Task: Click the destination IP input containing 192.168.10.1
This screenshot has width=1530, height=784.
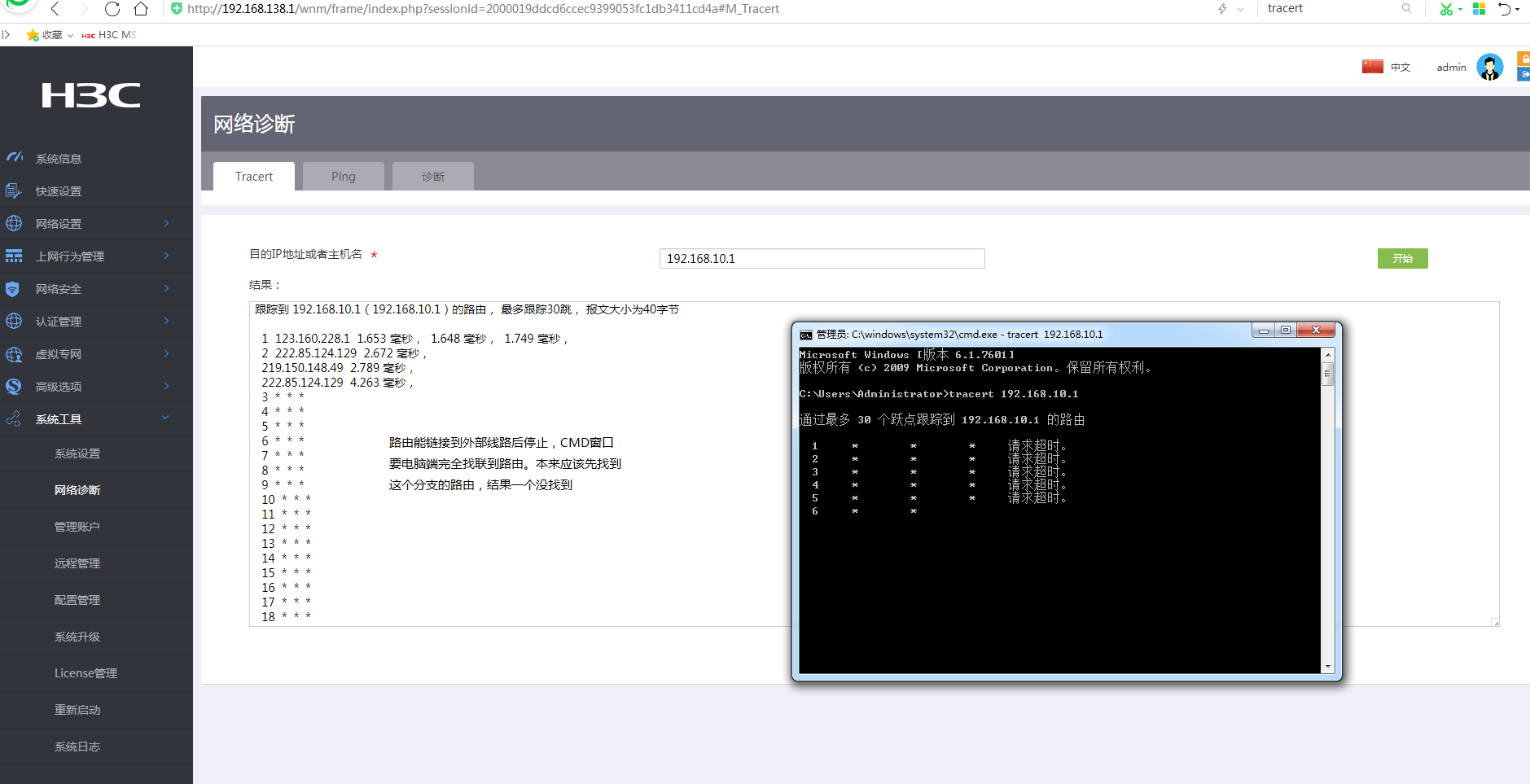Action: coord(822,258)
